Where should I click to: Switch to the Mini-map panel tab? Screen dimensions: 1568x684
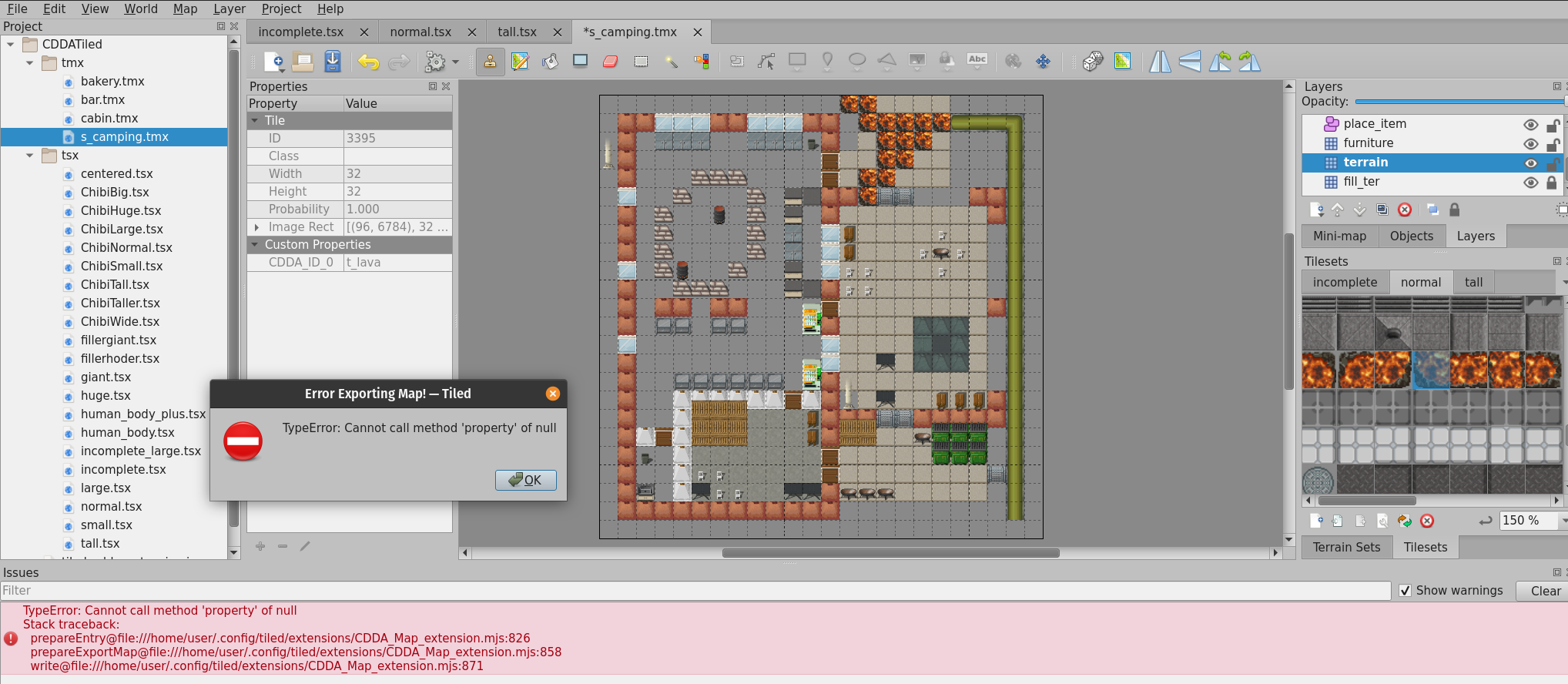(1339, 236)
